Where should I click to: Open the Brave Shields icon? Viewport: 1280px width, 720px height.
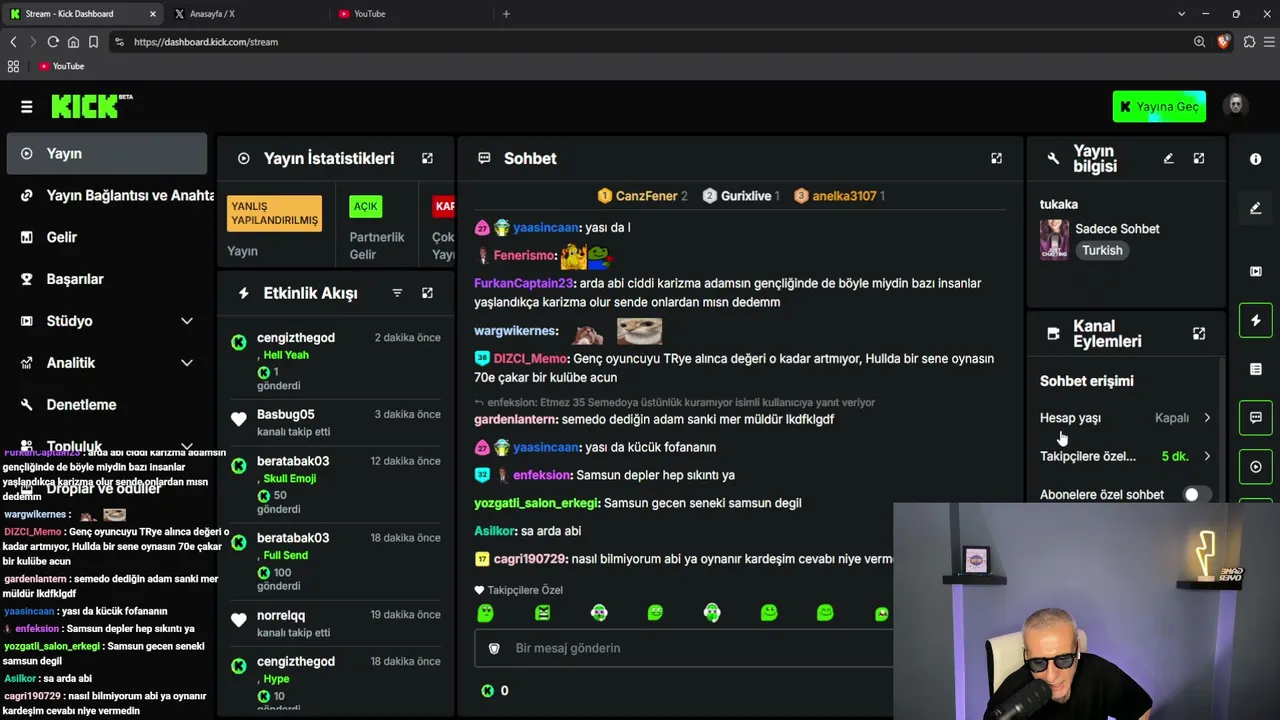1224,42
